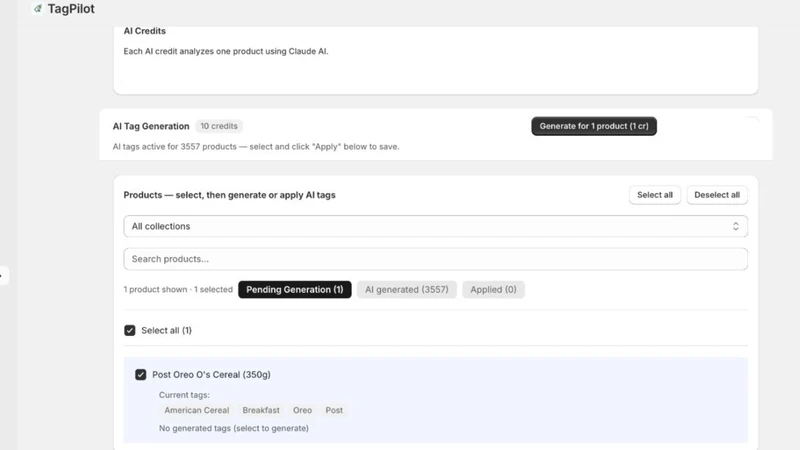
Task: Click the American Cereal tag
Action: point(196,410)
